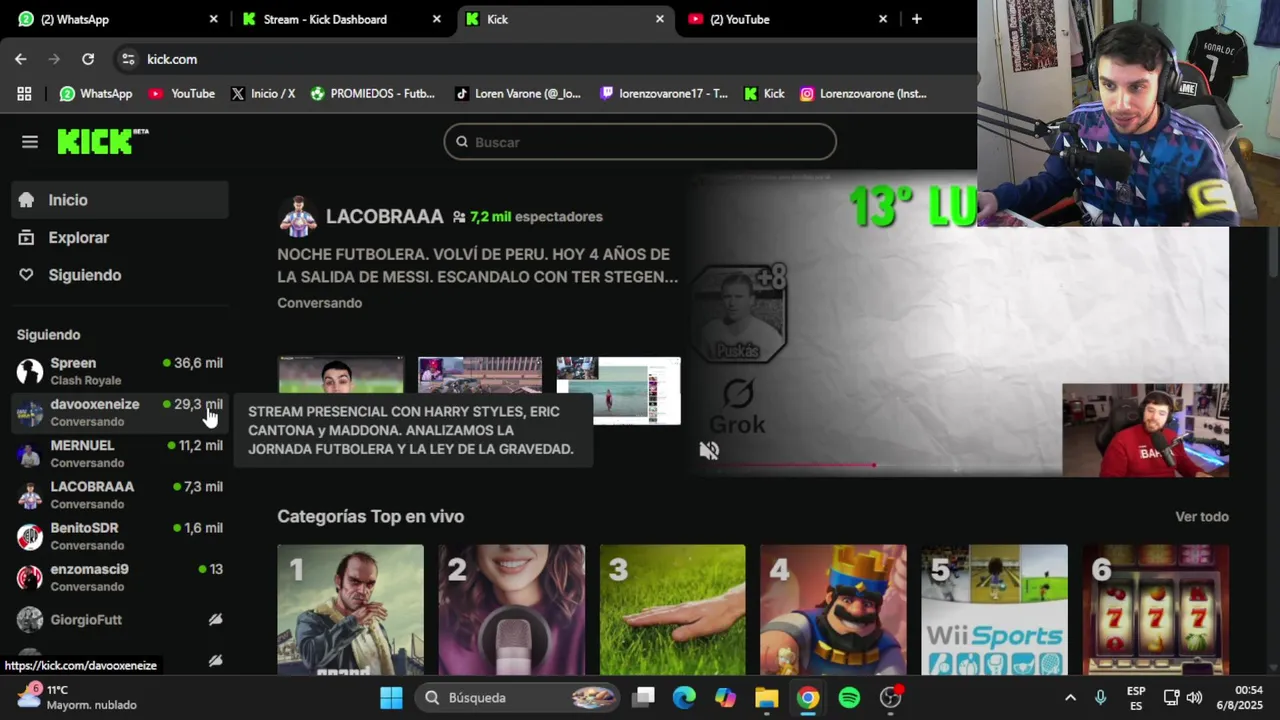Open category number 2 microphone card

(511, 610)
